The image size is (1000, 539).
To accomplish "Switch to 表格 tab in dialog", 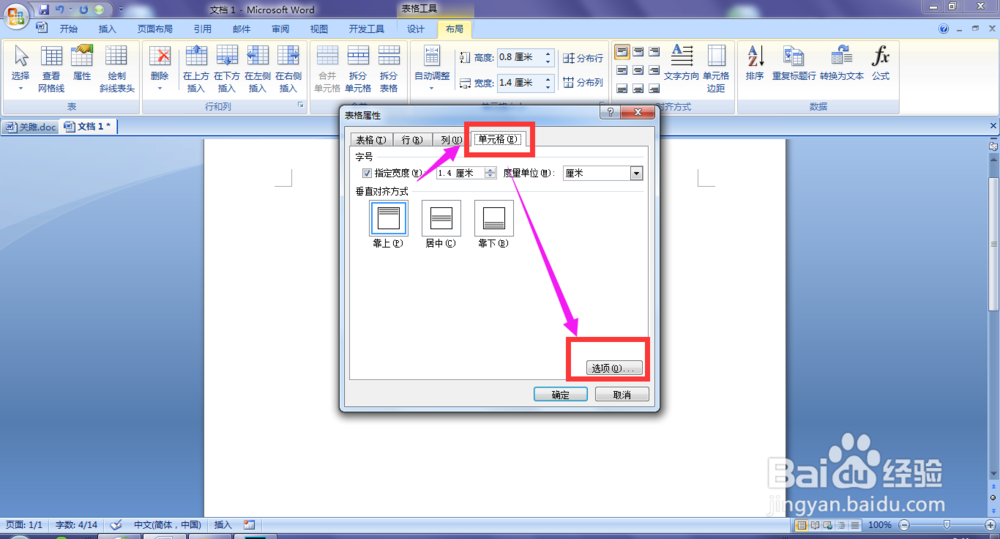I will (x=371, y=140).
